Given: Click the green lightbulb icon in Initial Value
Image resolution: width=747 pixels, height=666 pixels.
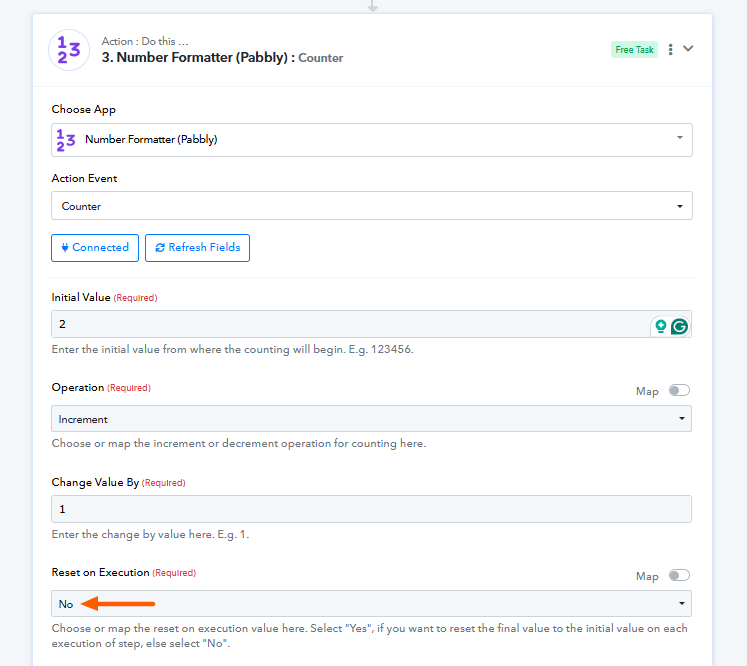Looking at the screenshot, I should (660, 326).
